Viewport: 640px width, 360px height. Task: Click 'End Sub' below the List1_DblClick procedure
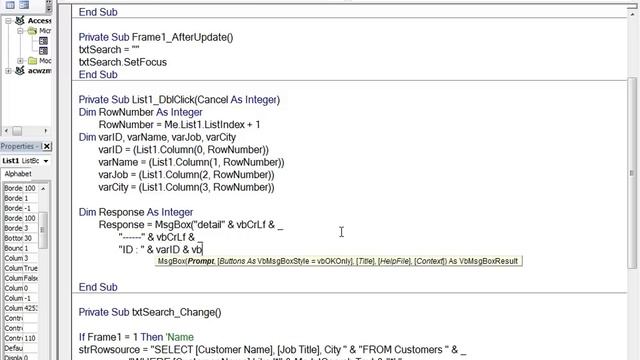(98, 287)
